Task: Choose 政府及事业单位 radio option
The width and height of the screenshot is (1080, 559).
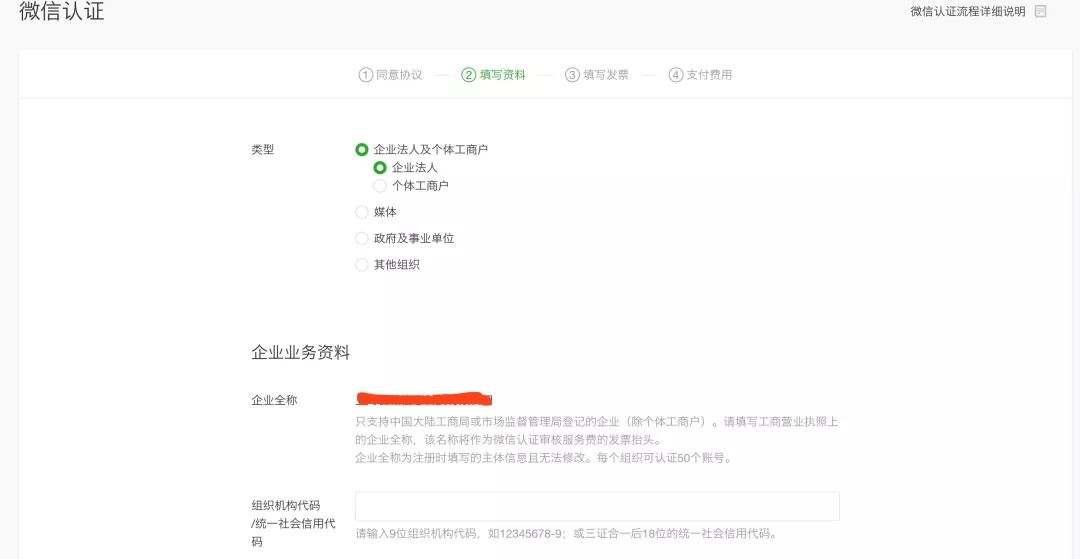Action: [x=362, y=238]
